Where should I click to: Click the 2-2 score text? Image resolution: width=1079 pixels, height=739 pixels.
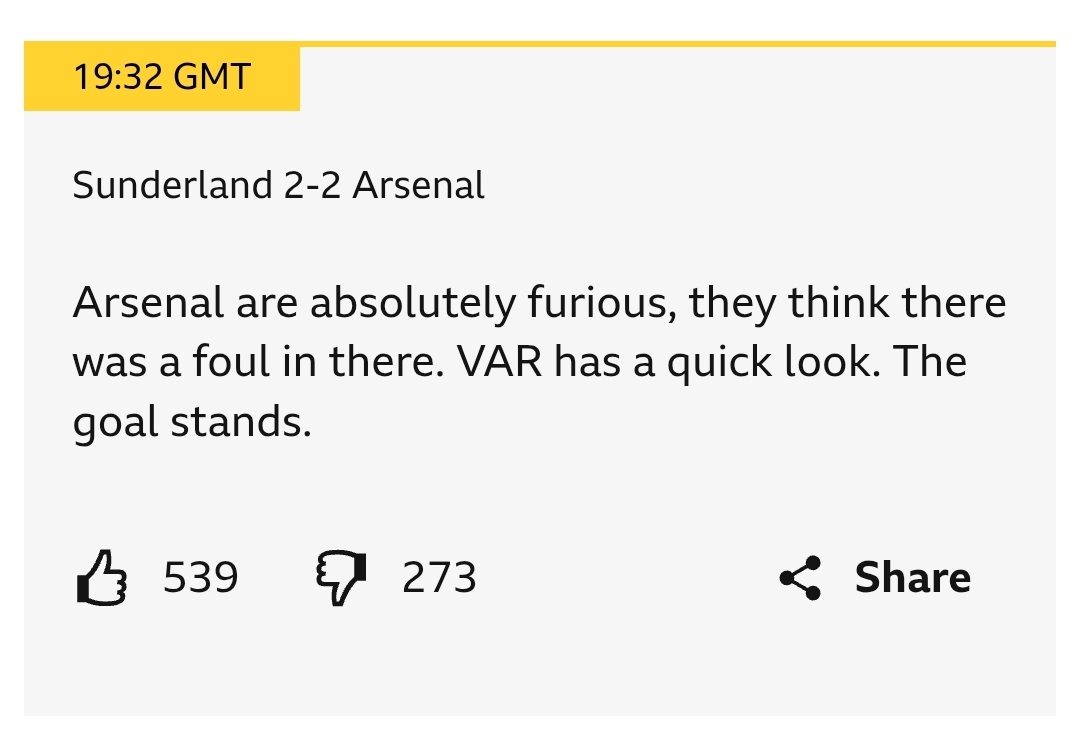[x=312, y=186]
